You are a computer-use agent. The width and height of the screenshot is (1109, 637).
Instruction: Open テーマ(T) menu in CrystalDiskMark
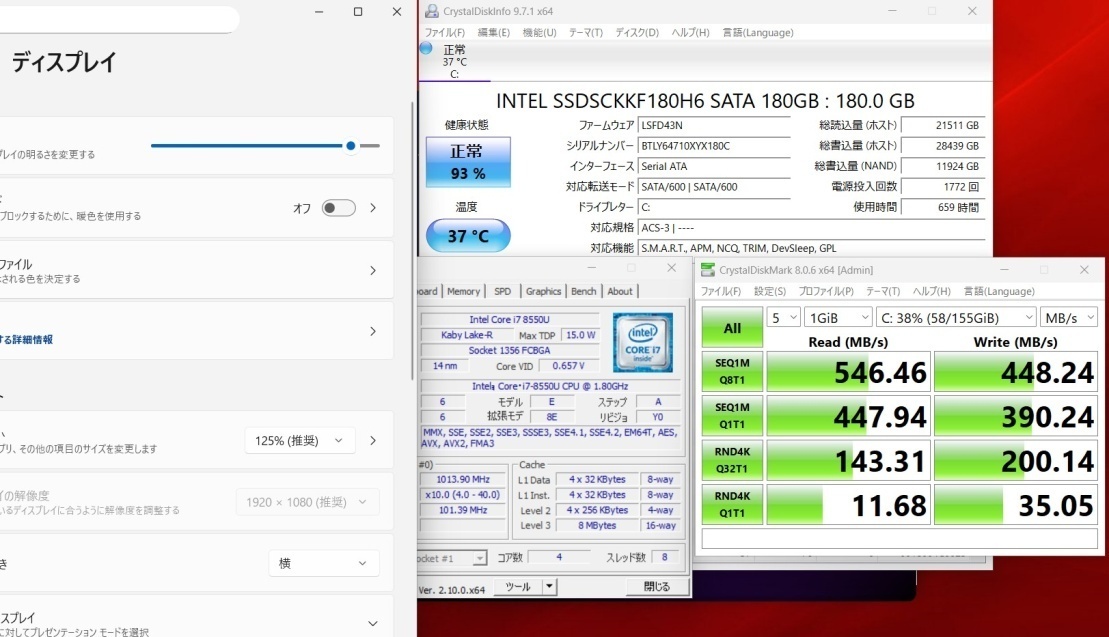pos(883,291)
